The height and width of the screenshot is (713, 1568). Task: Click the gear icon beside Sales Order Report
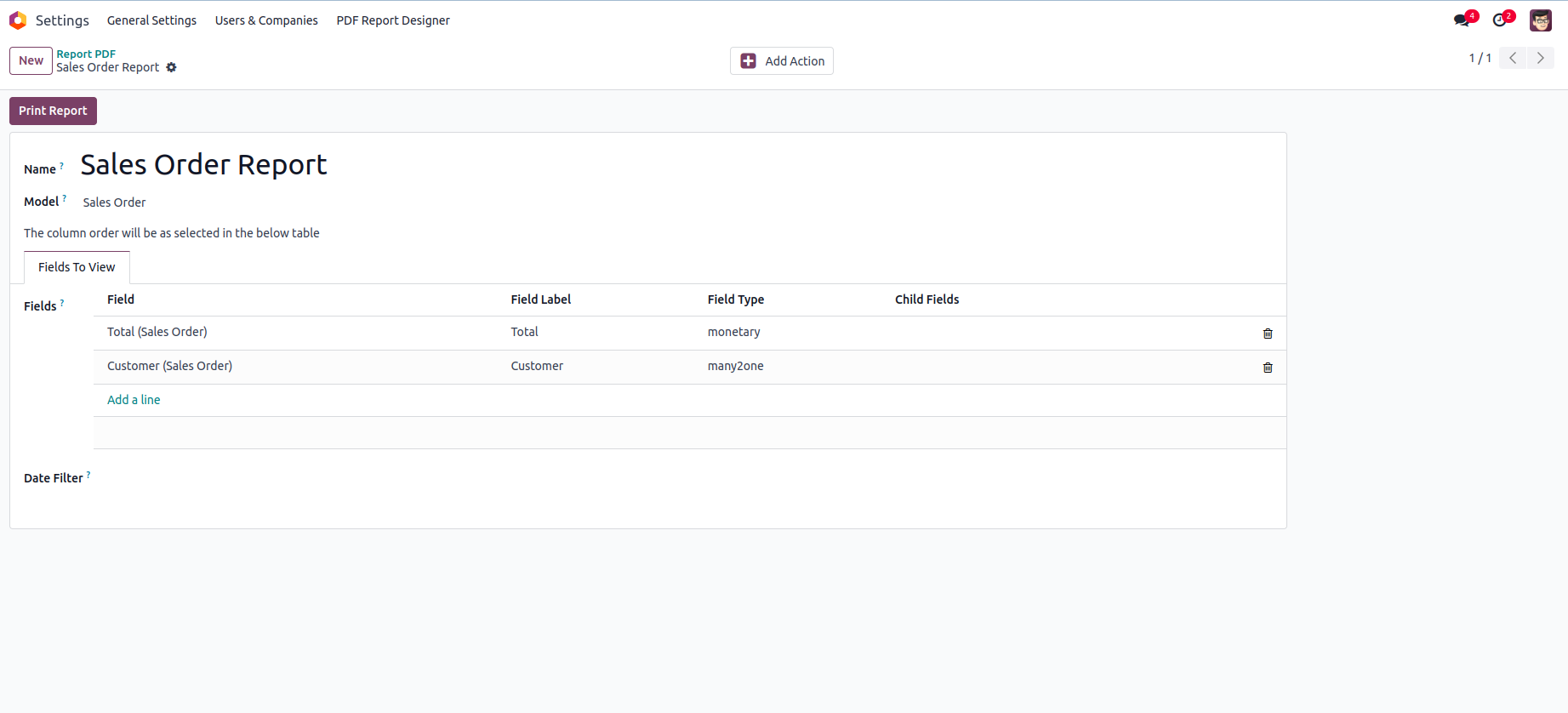click(x=172, y=67)
